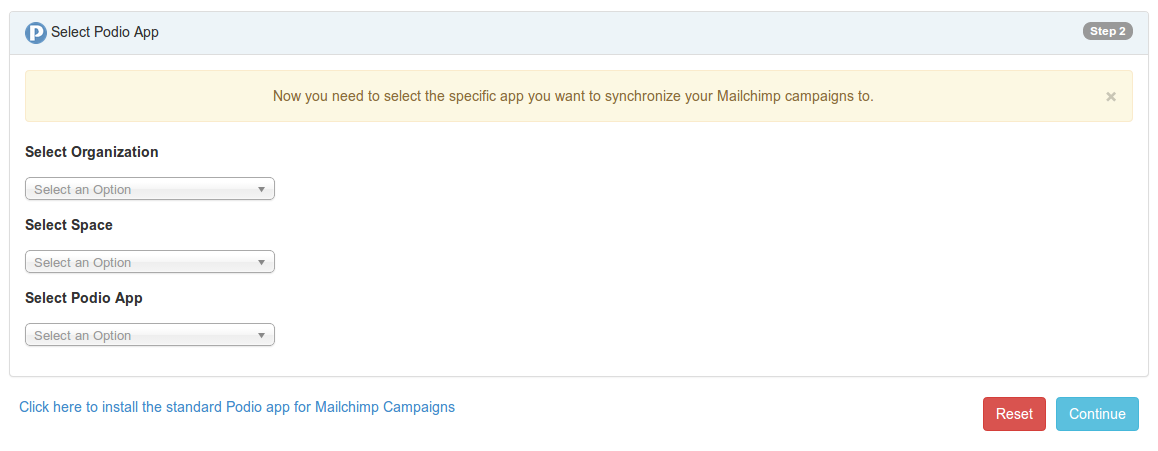Click the Select Space dropdown arrow
The width and height of the screenshot is (1158, 451).
[x=261, y=262]
